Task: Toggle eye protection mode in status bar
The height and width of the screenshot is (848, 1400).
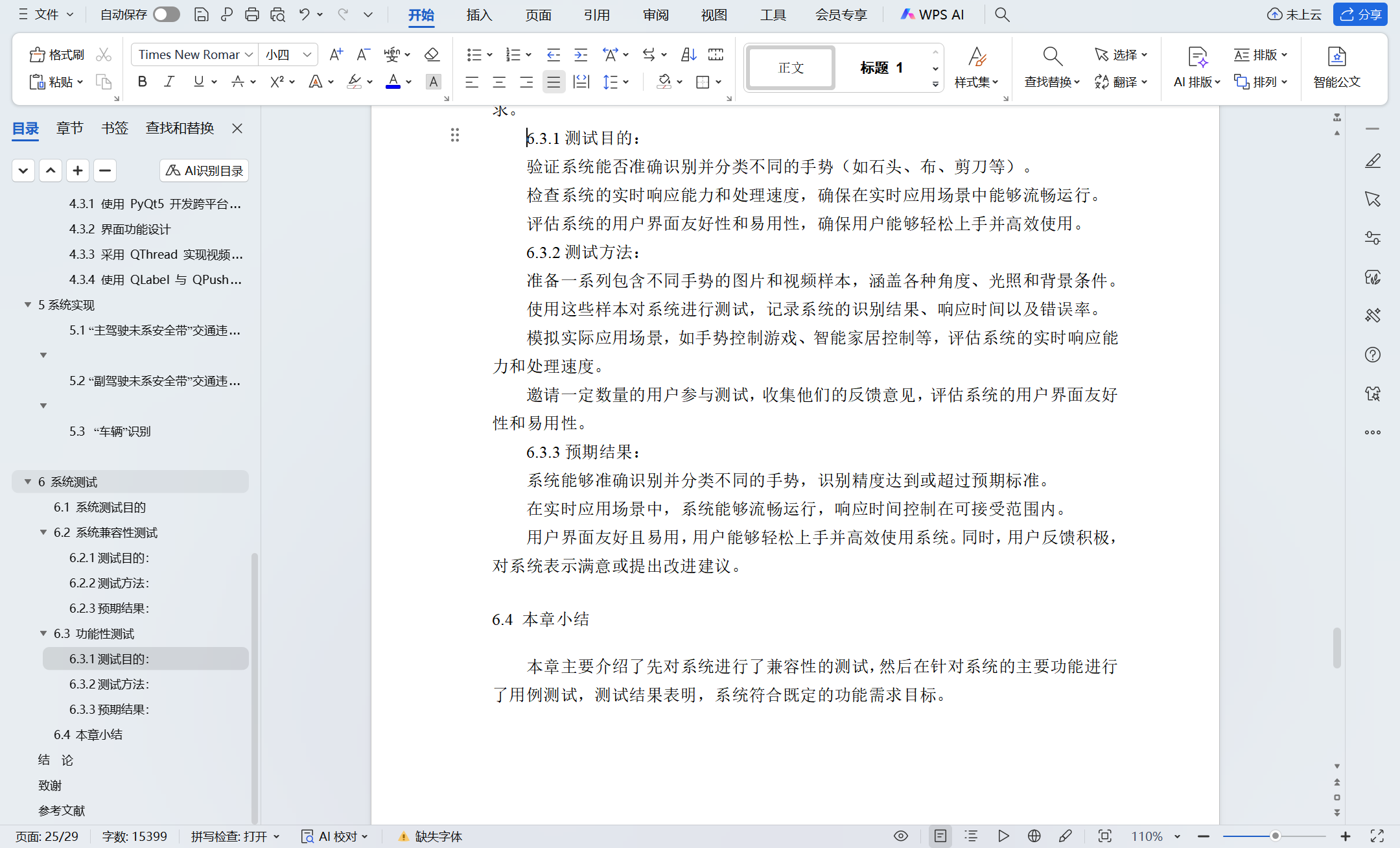Action: (x=901, y=836)
